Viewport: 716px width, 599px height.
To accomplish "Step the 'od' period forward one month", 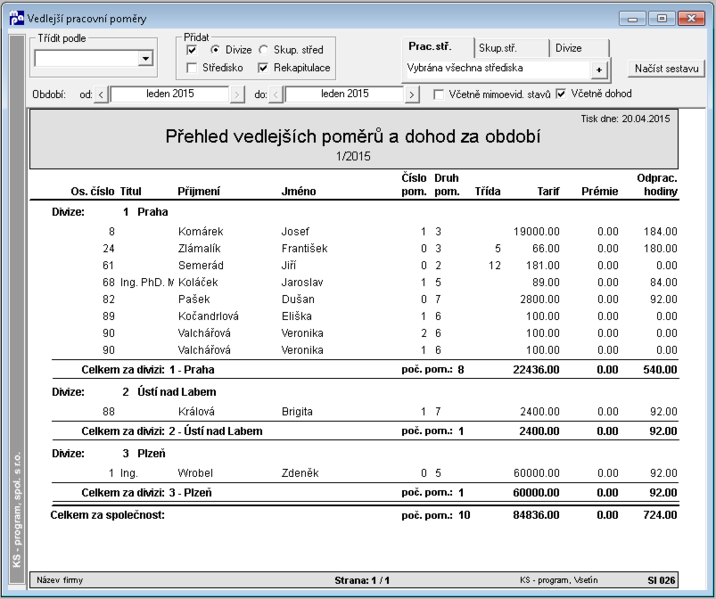I will (237, 95).
